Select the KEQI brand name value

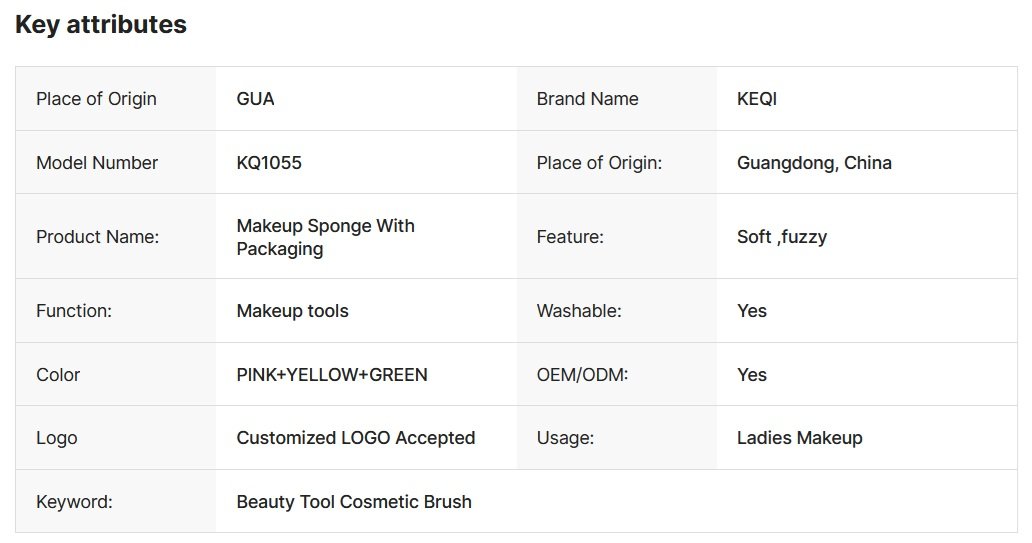[757, 99]
